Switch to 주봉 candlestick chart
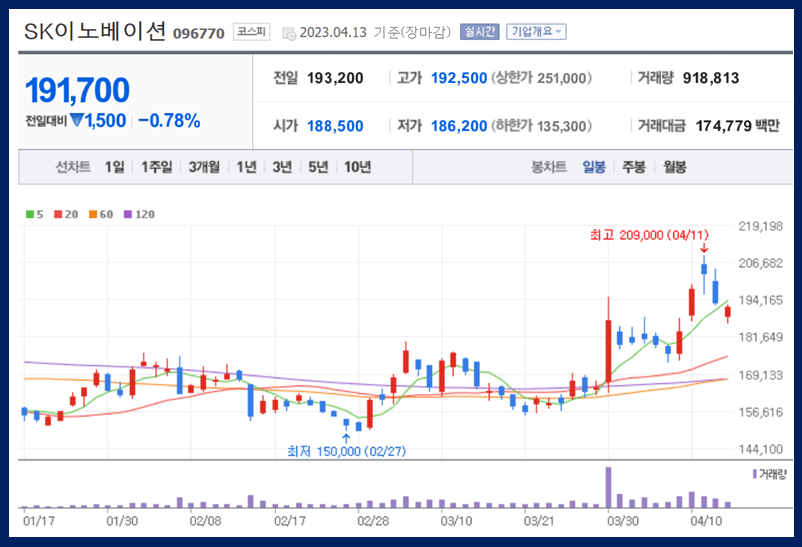 tap(634, 167)
